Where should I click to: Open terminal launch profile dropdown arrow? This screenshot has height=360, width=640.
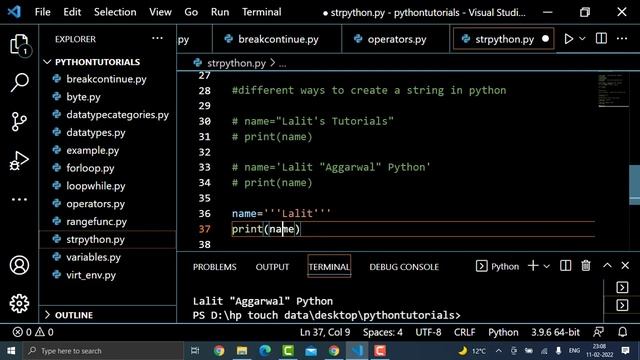(x=547, y=266)
